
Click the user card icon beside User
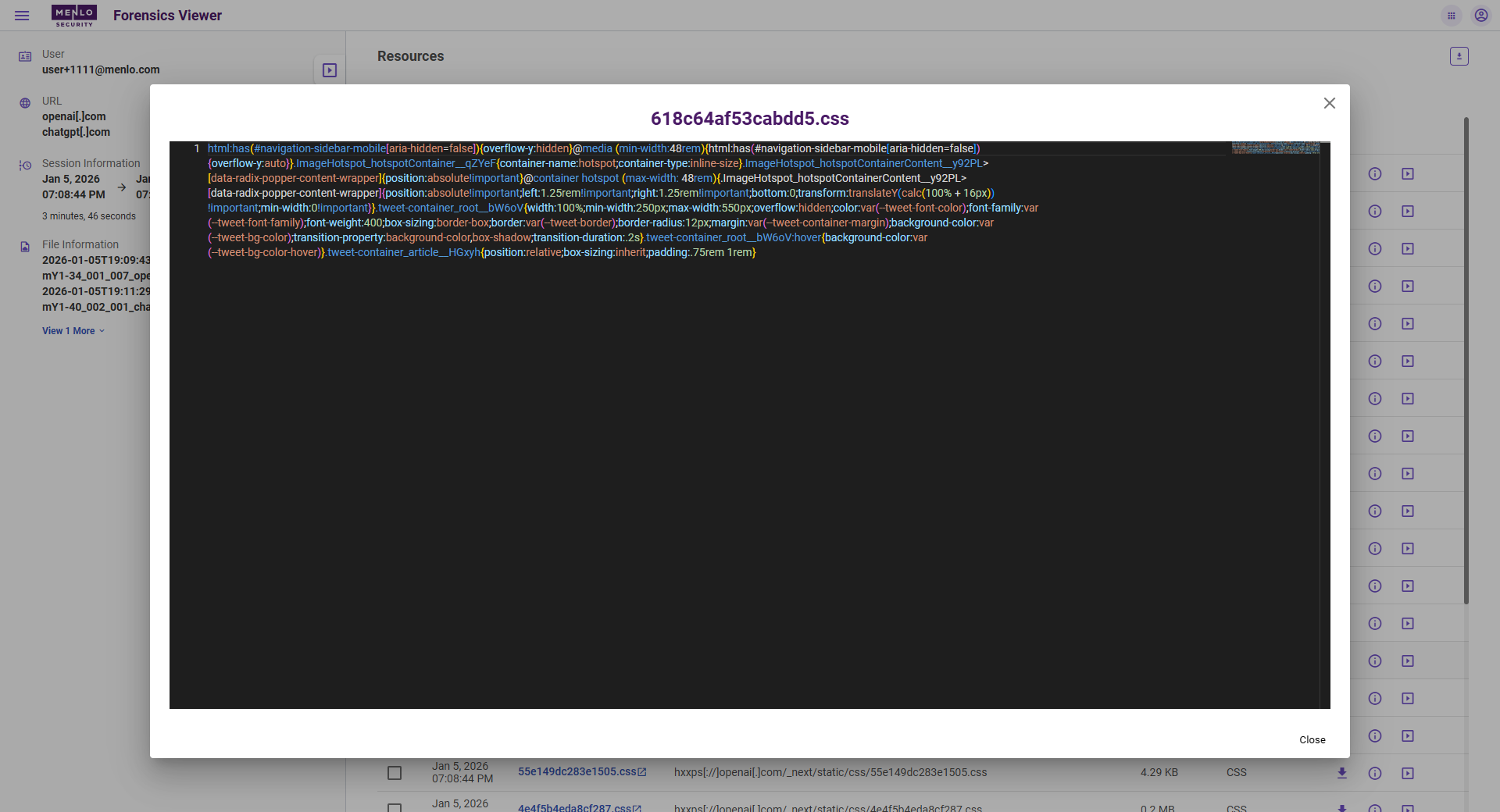(x=25, y=56)
